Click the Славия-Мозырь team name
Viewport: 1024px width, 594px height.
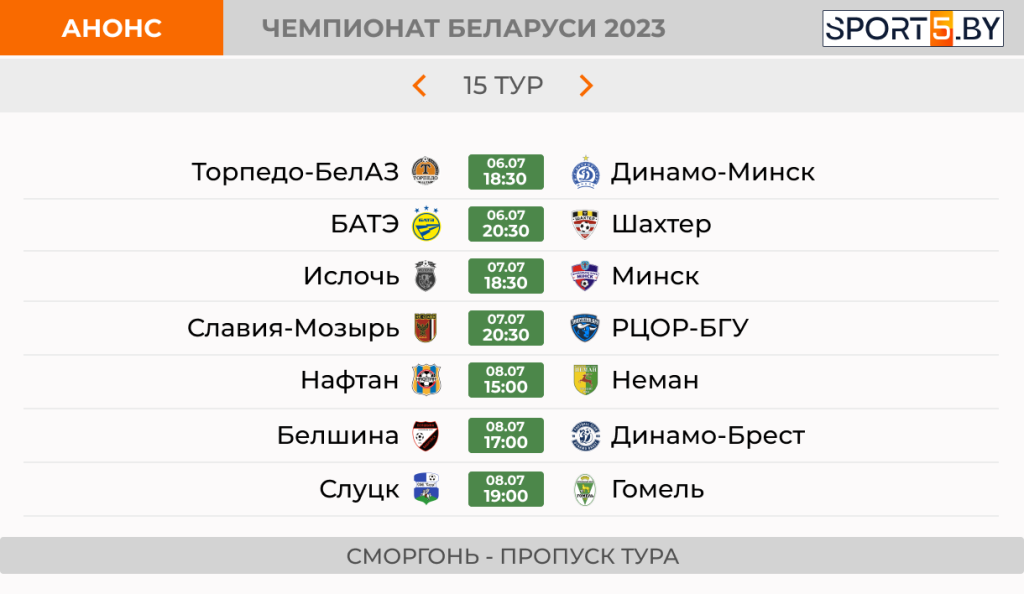click(x=293, y=328)
